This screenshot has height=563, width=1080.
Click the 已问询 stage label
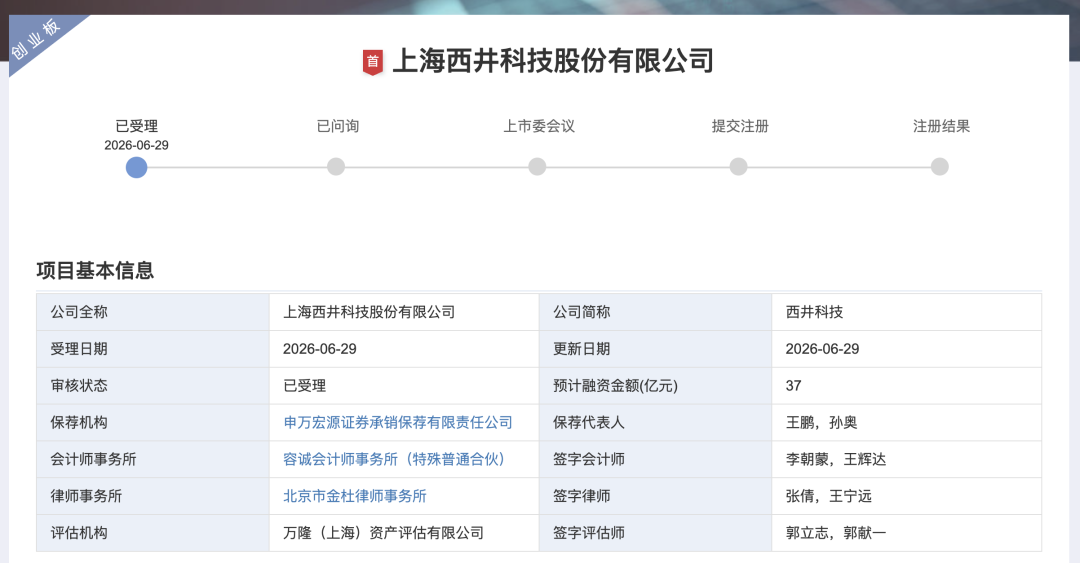point(338,126)
